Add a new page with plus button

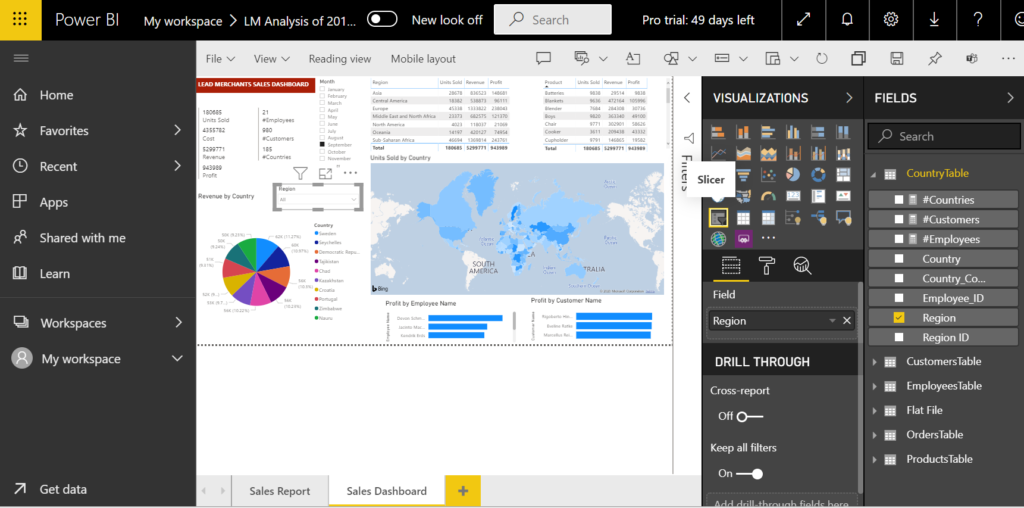coord(463,491)
